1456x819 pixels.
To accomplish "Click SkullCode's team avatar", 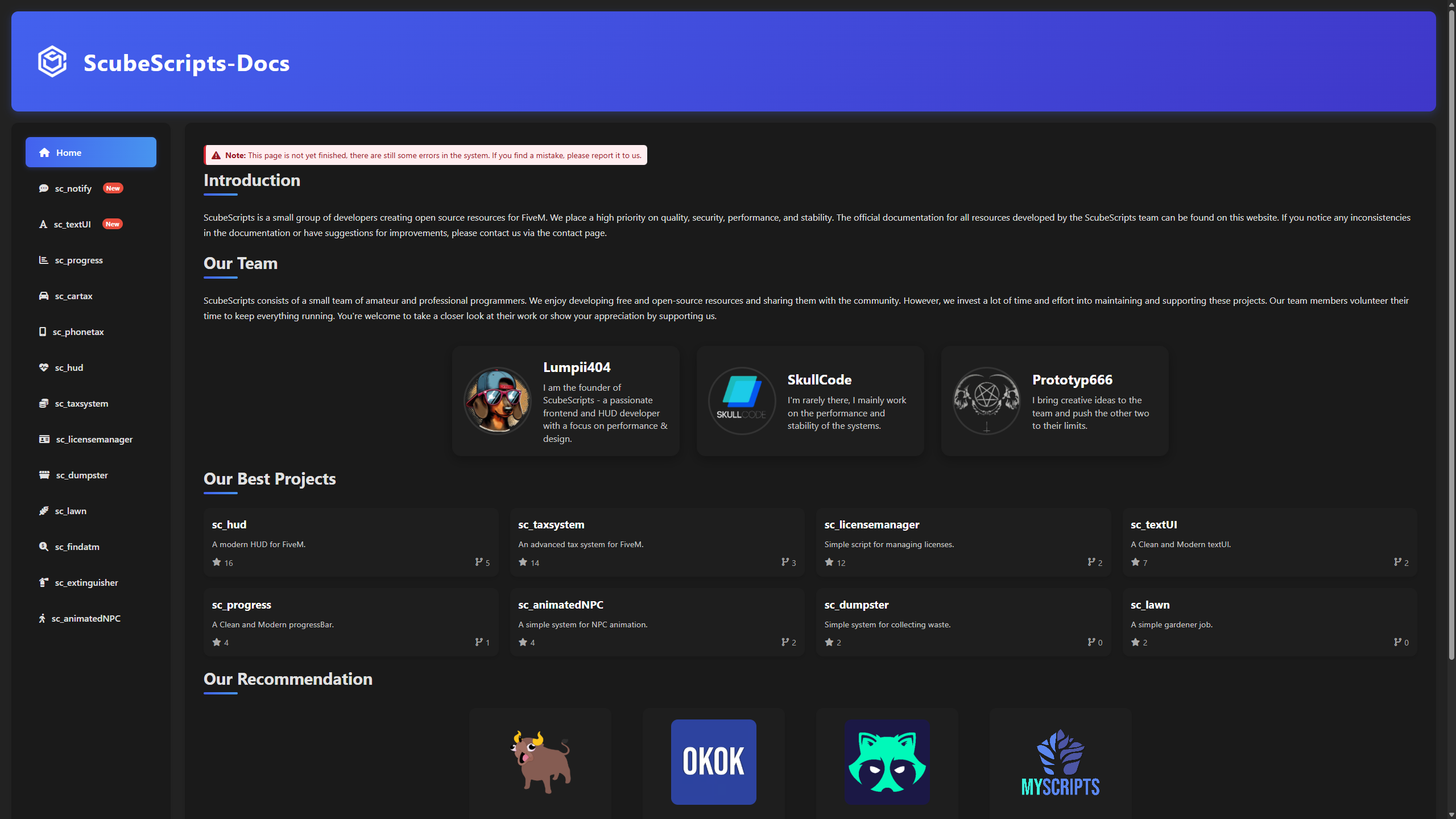I will (x=742, y=400).
